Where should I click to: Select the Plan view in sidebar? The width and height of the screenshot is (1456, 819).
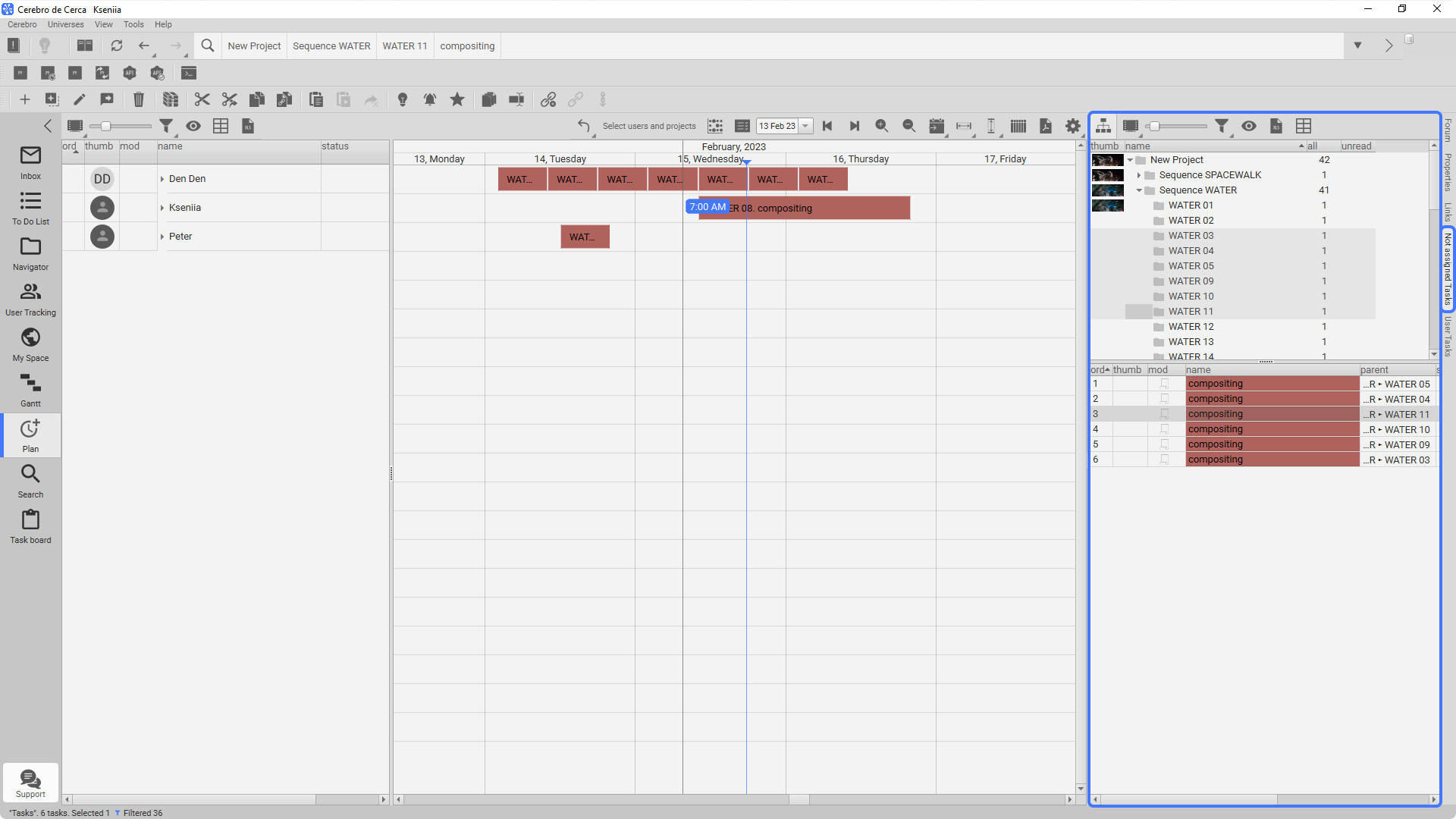point(30,435)
